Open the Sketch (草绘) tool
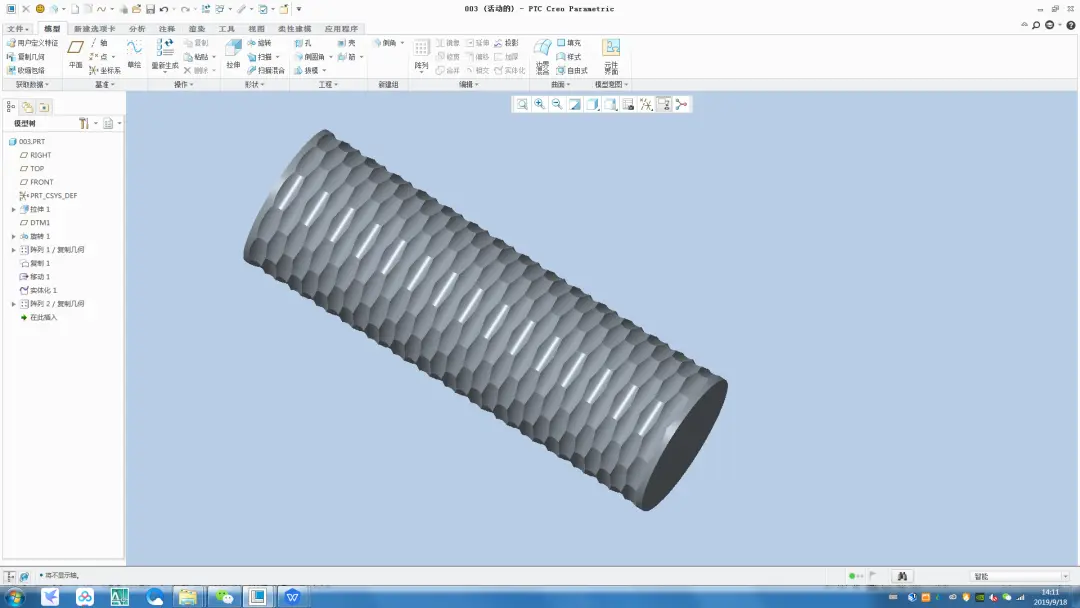This screenshot has width=1080, height=608. tap(134, 54)
